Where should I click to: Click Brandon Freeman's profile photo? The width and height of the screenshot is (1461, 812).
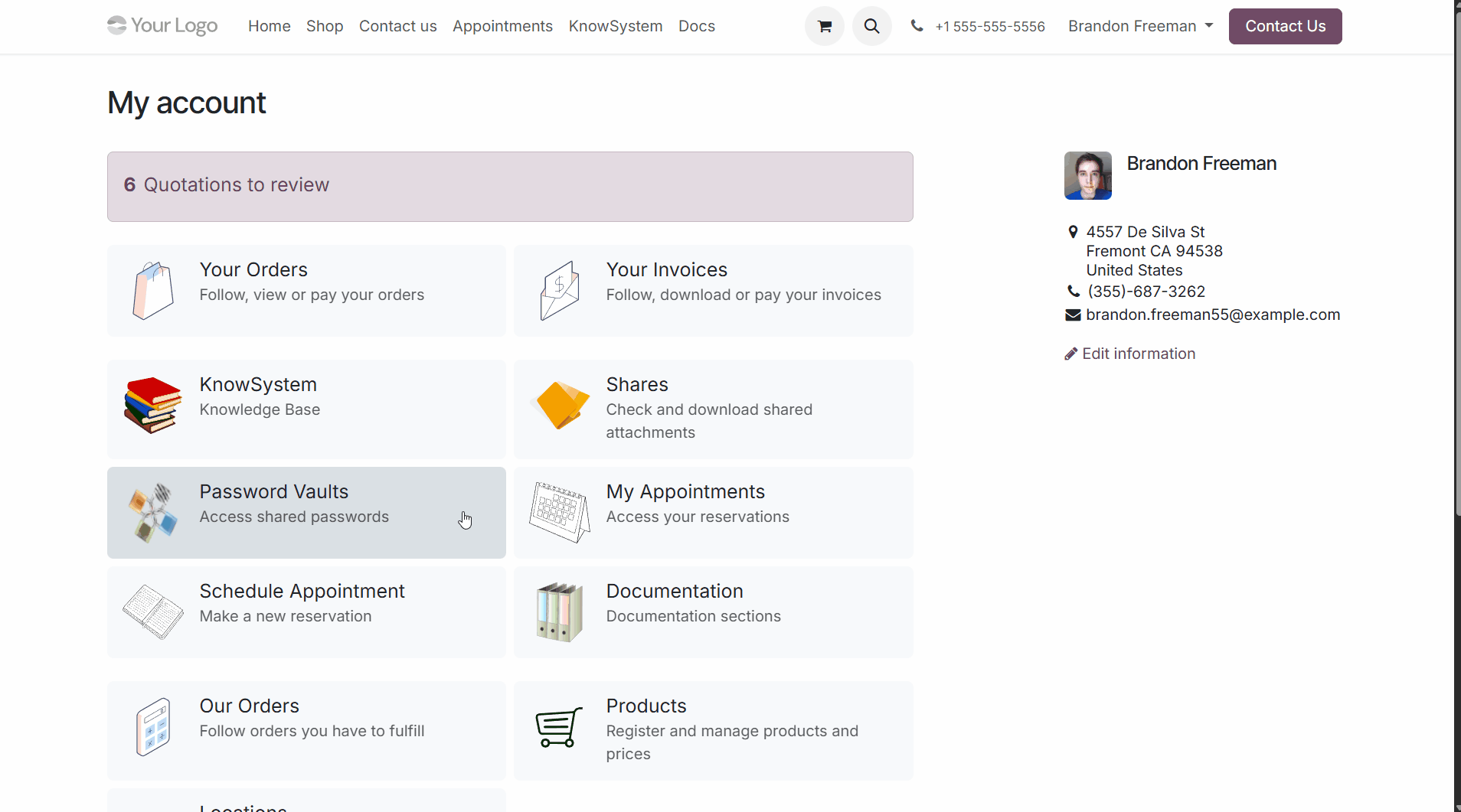[1087, 175]
